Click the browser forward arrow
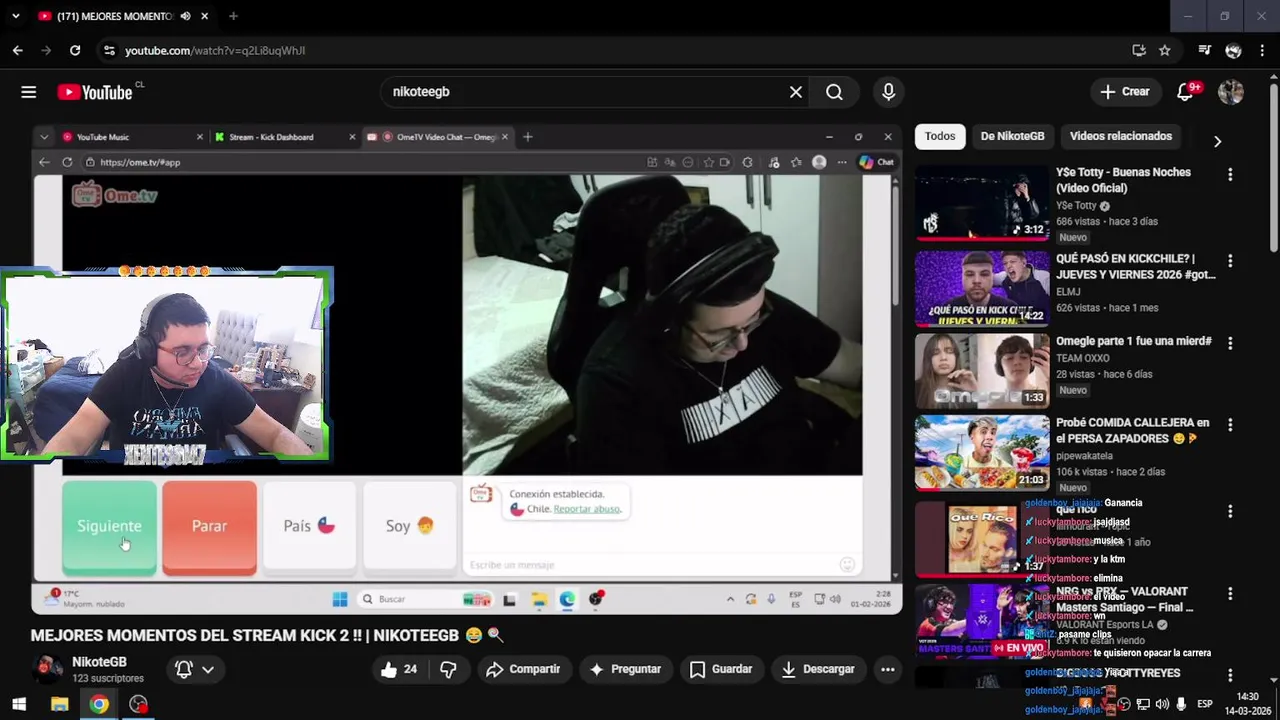Viewport: 1280px width, 720px height. click(x=46, y=50)
